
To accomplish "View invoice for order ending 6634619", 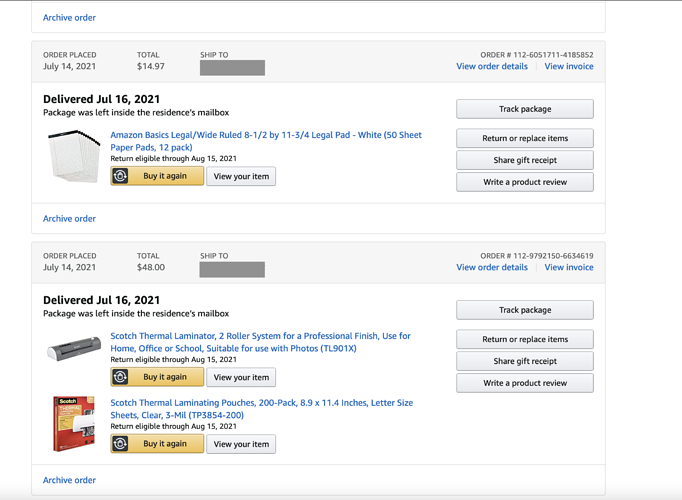I will (569, 267).
